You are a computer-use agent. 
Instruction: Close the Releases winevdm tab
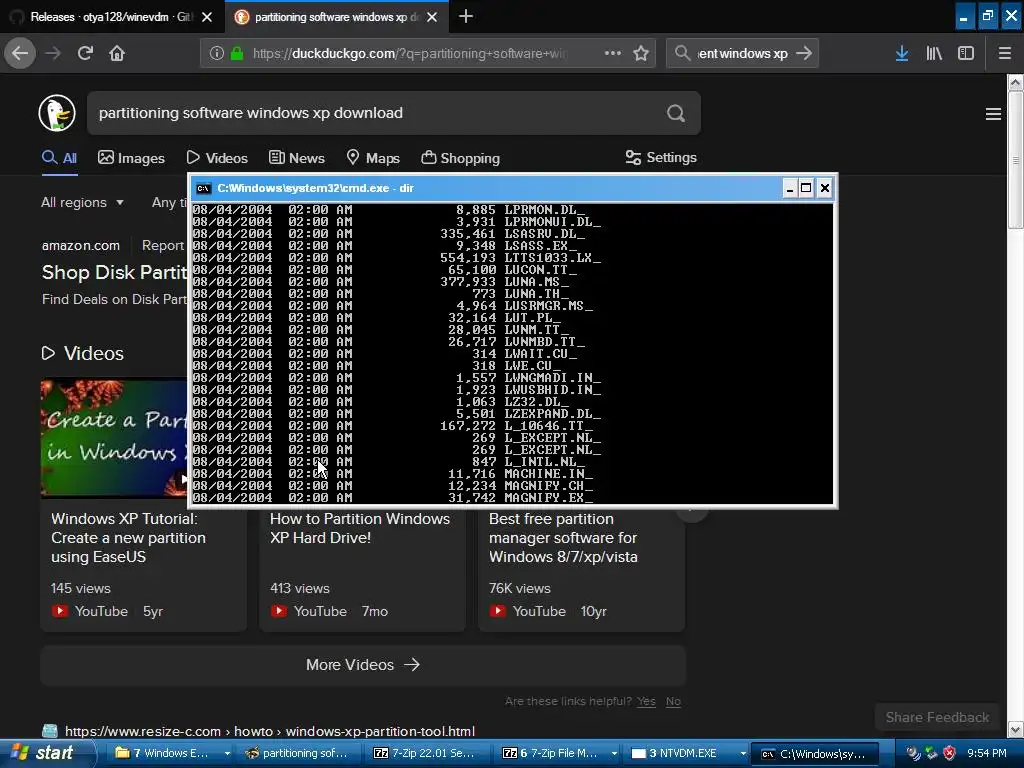(206, 17)
